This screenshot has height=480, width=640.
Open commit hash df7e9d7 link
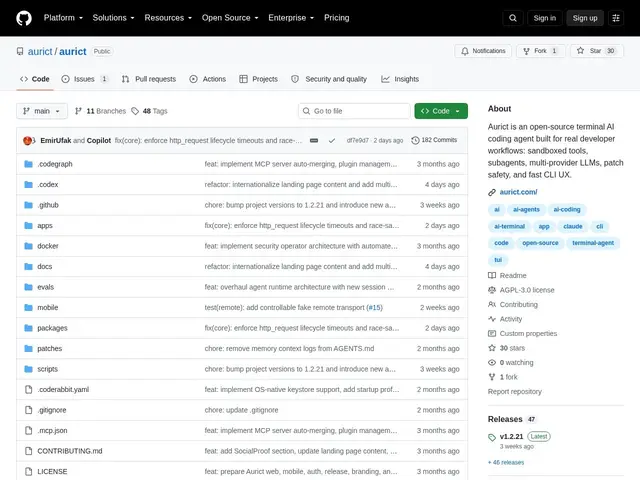tap(357, 140)
